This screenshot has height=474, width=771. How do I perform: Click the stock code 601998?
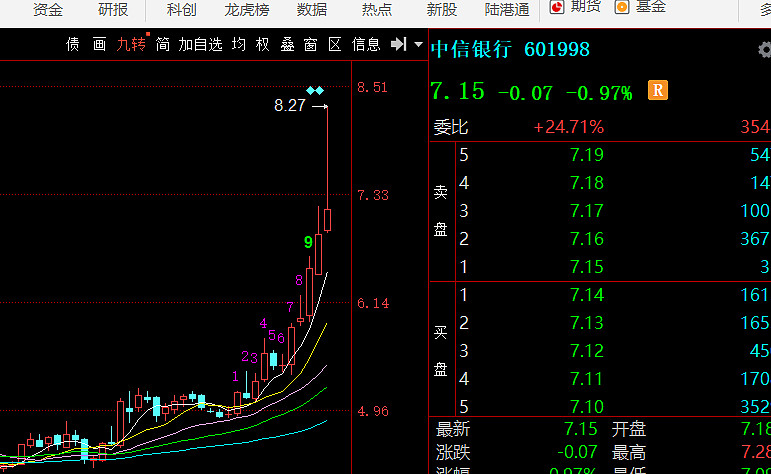(x=557, y=49)
